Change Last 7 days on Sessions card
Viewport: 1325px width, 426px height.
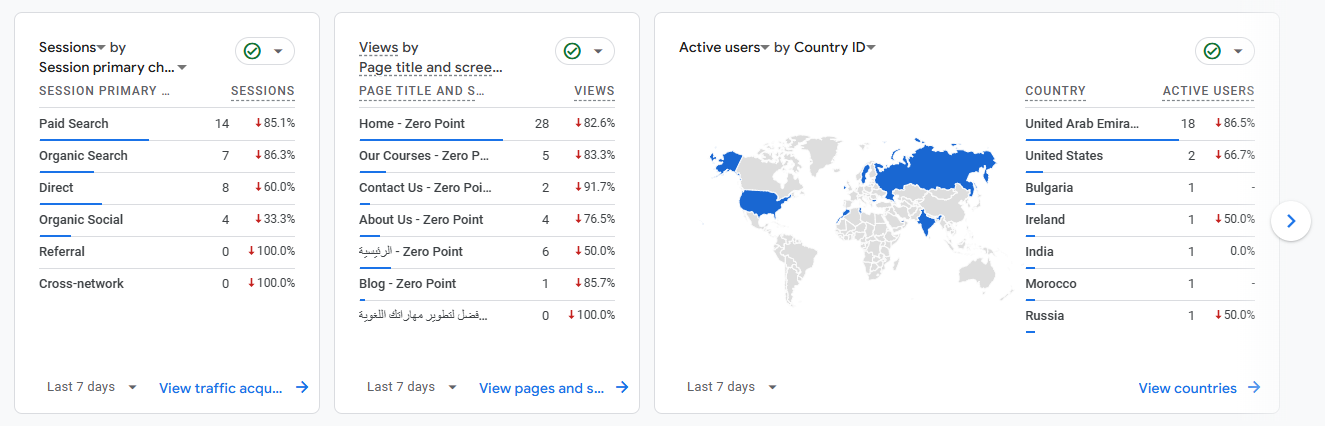91,387
